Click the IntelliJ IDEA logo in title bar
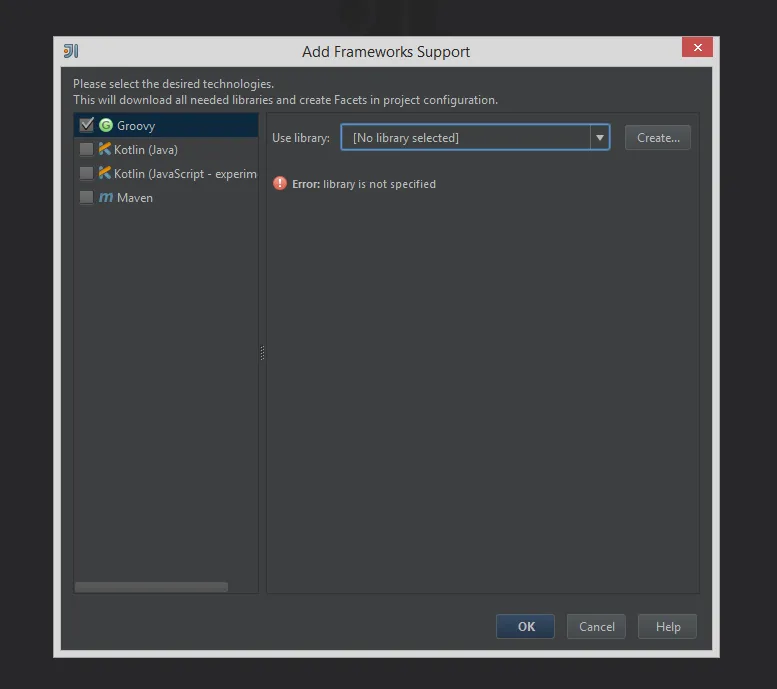The width and height of the screenshot is (777, 689). pos(71,51)
